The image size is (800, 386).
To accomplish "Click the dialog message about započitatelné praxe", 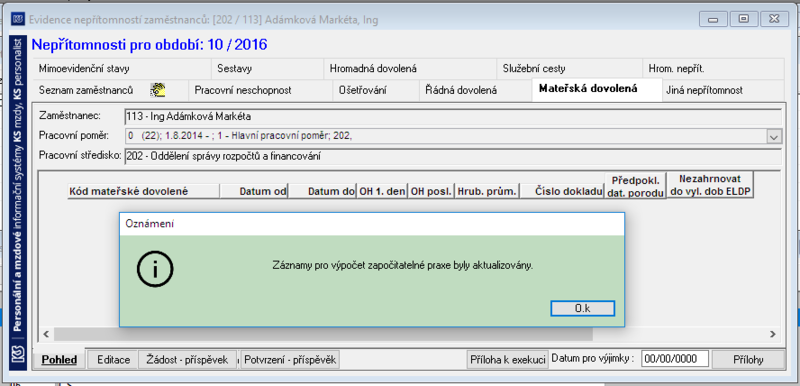I will [x=403, y=266].
